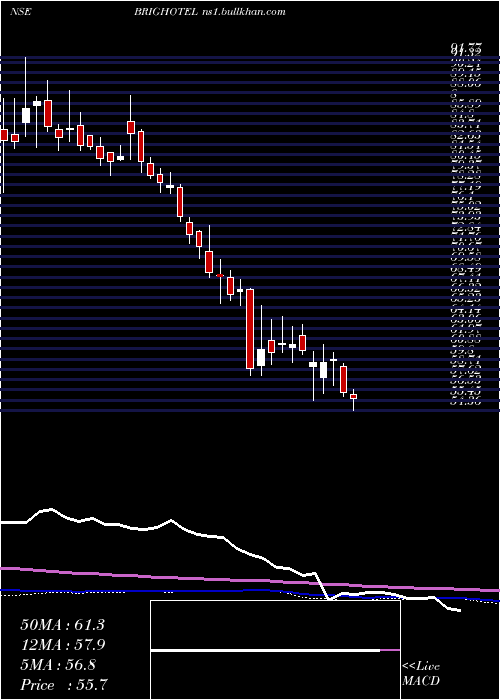
Task: Click the 5MA : 56.8 value
Action: 58,665
